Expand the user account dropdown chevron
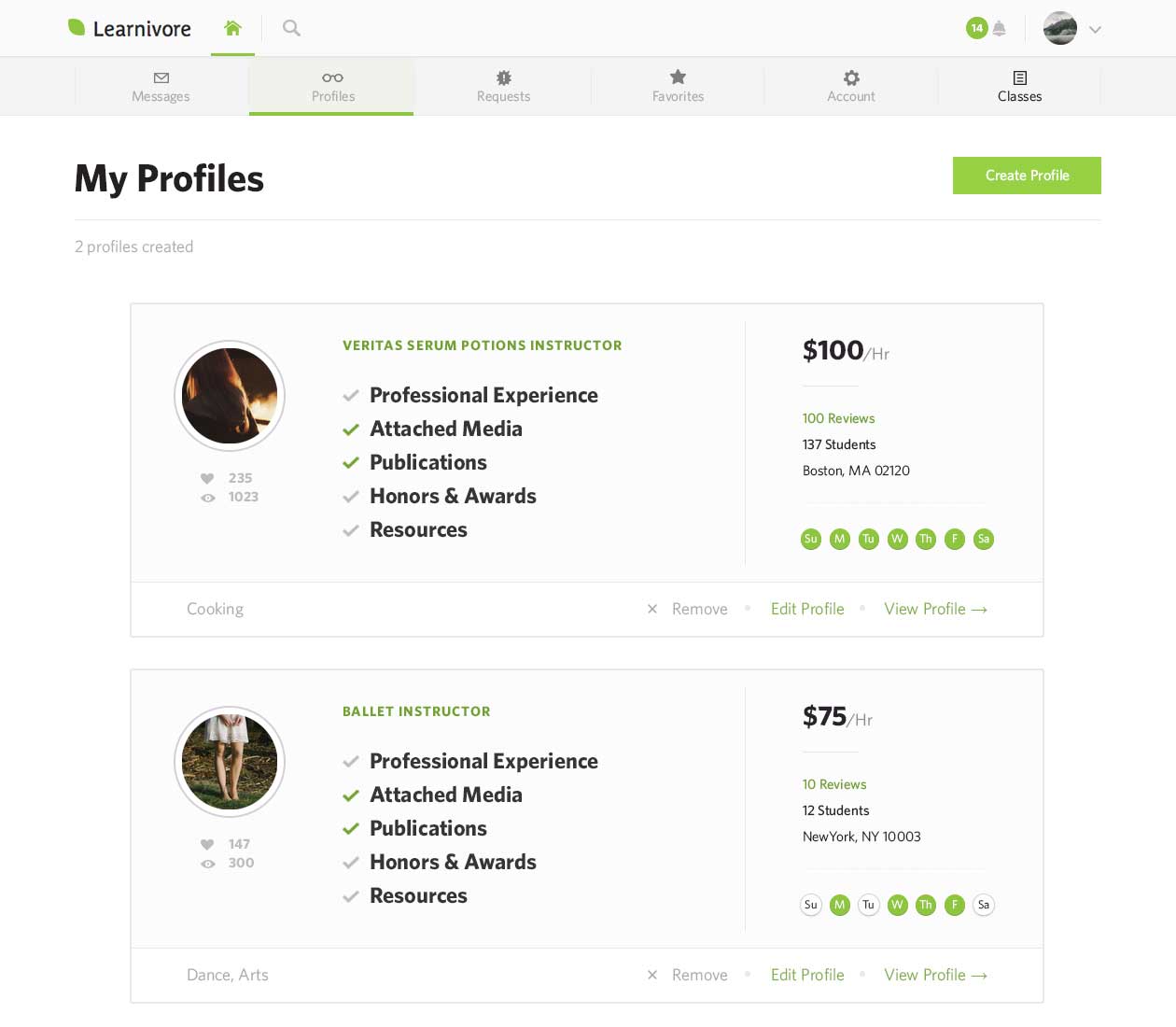This screenshot has width=1176, height=1027. [x=1096, y=30]
